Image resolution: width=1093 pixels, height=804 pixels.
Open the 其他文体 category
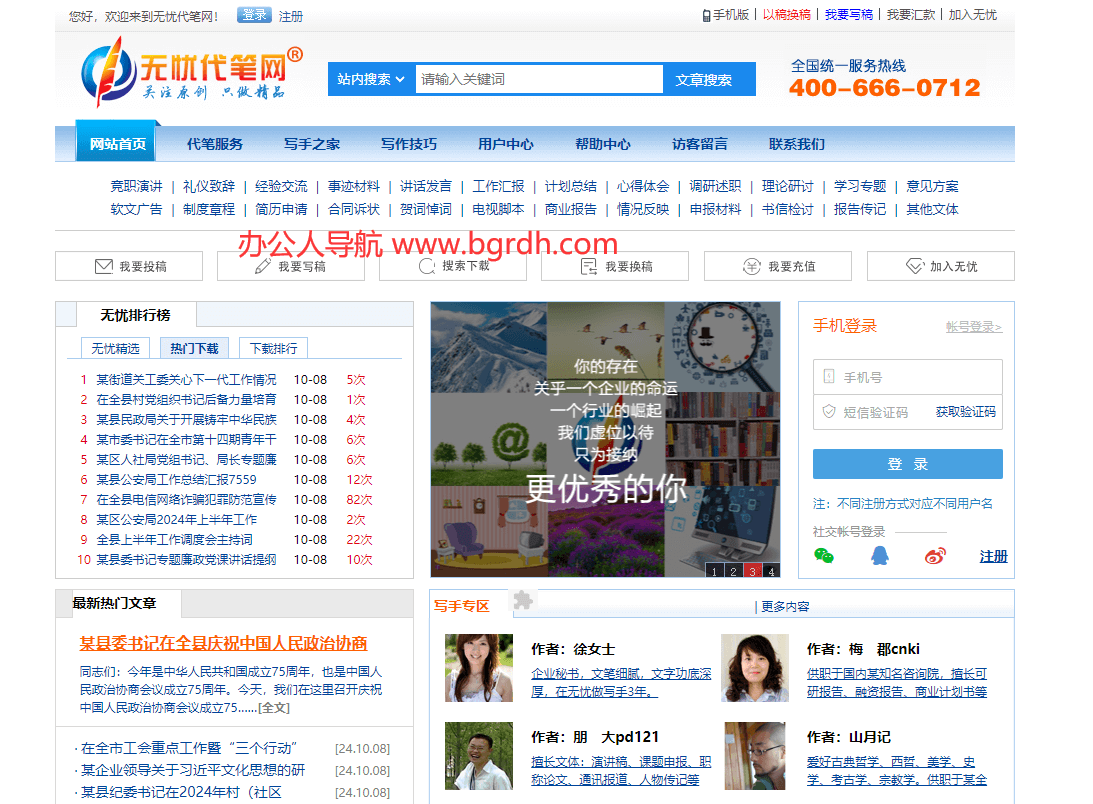point(932,209)
